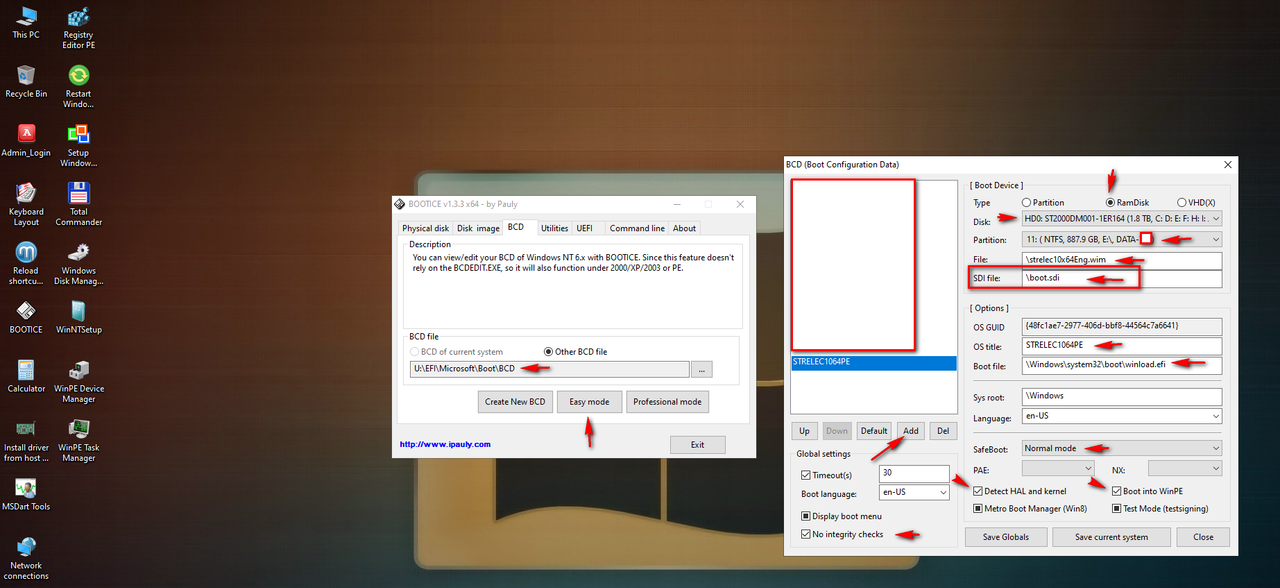The width and height of the screenshot is (1280, 588).
Task: Browse for BCD file with ... button
Action: (x=702, y=370)
